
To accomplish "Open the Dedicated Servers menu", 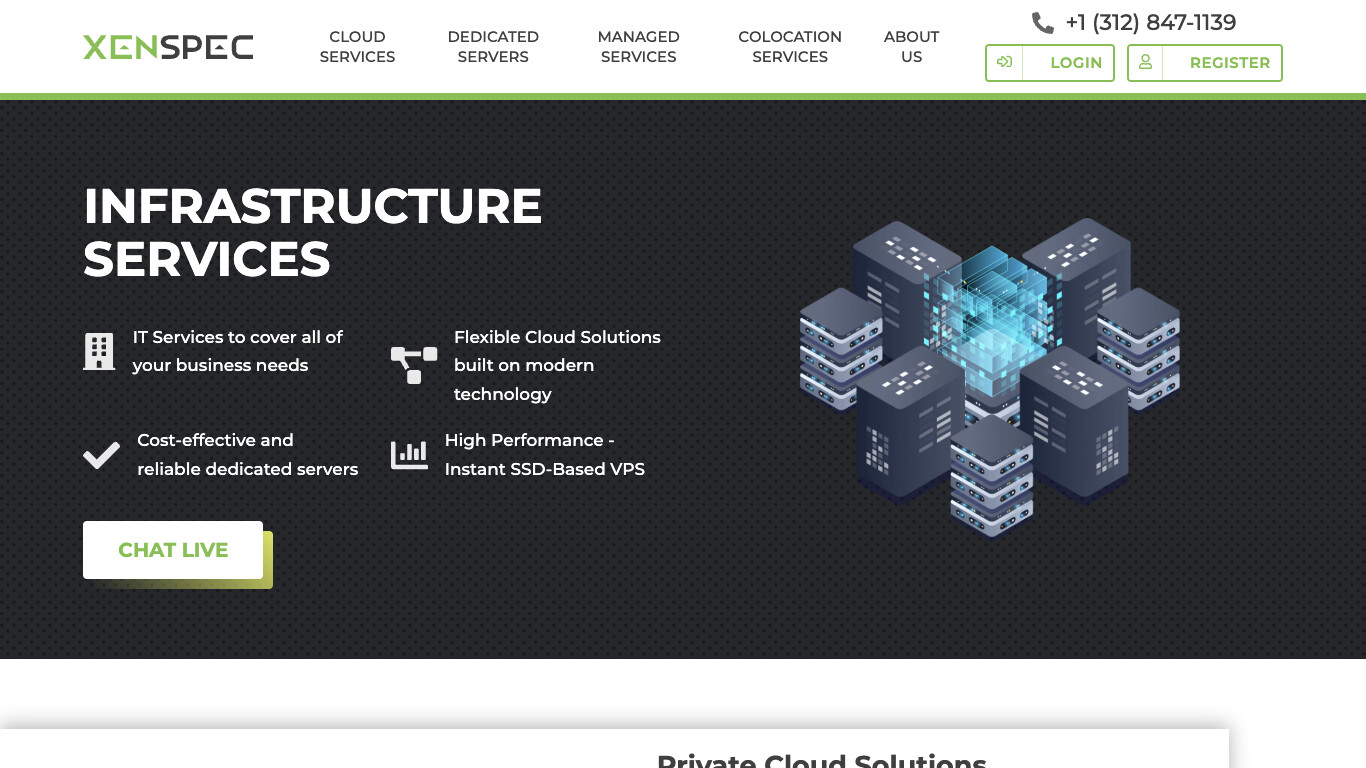I will (x=493, y=47).
